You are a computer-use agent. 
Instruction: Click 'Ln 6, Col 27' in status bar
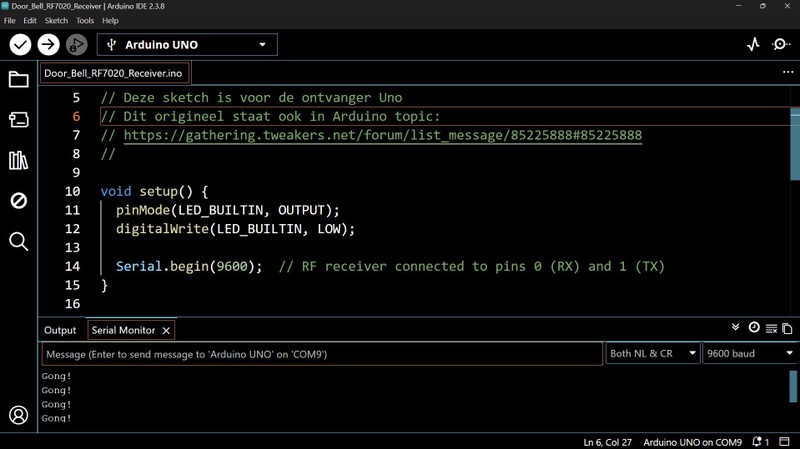point(607,442)
